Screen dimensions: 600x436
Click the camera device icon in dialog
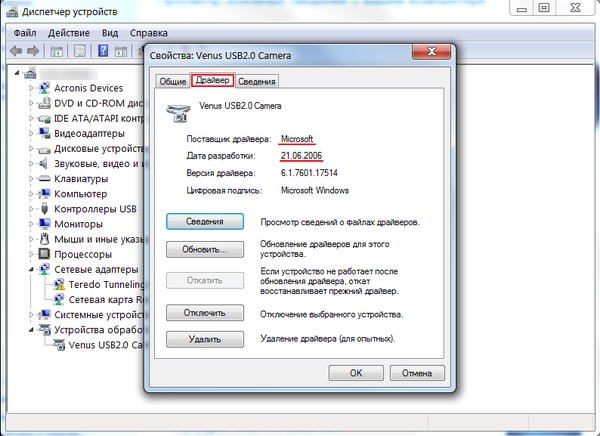(x=178, y=113)
